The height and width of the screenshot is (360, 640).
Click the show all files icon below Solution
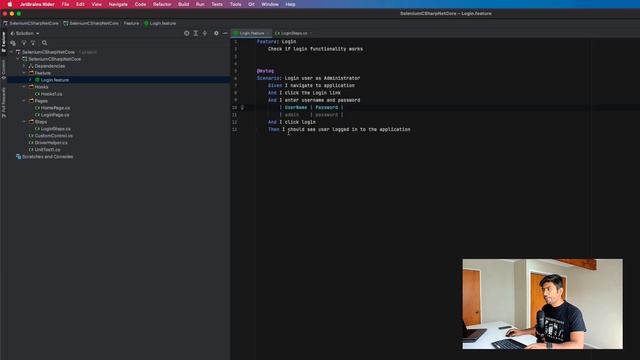point(13,43)
